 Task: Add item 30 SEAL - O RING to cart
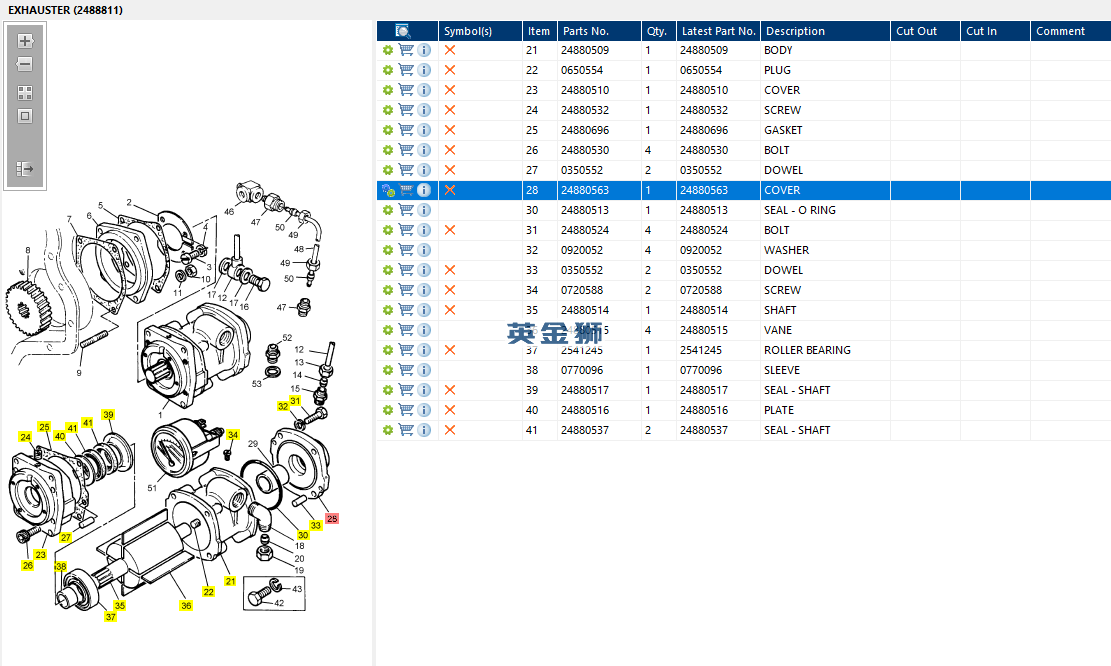[x=406, y=210]
